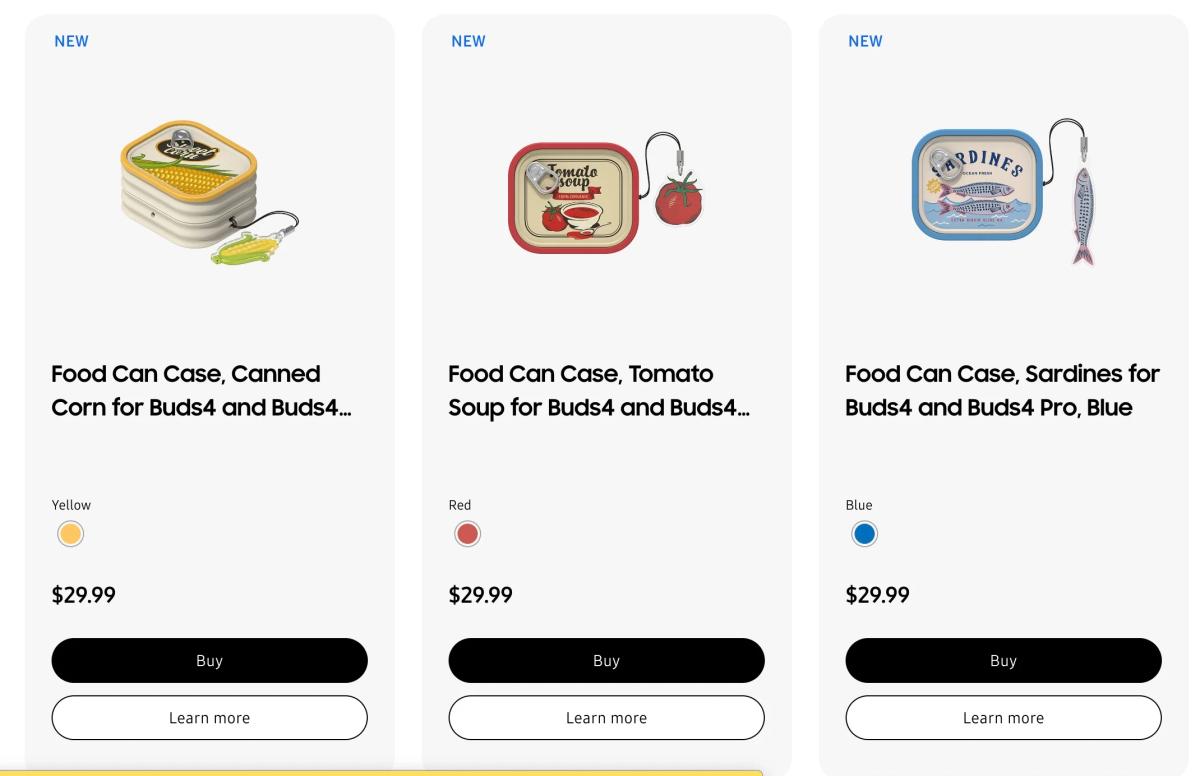Click the $29.99 price of the Sardines case
This screenshot has width=1200, height=776.
coord(878,596)
